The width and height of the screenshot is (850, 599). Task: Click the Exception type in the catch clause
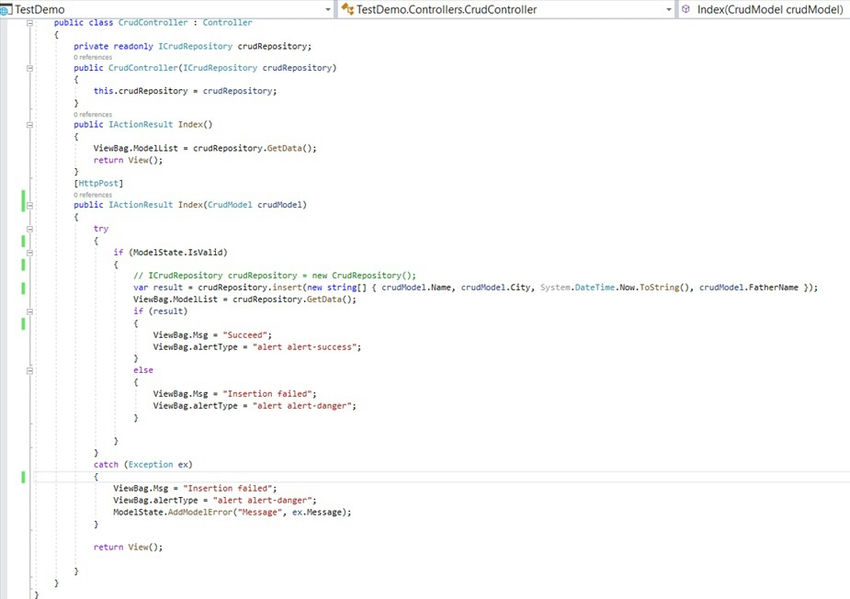(151, 465)
